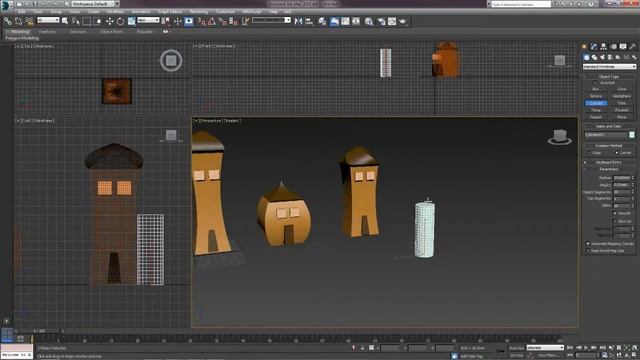Collapse the Name and Color rollout
The width and height of the screenshot is (640, 360).
tap(609, 126)
